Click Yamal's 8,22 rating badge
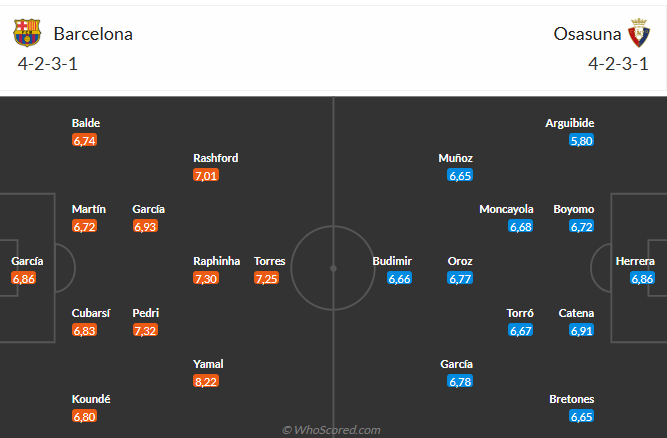This screenshot has height=438, width=667. (x=206, y=381)
